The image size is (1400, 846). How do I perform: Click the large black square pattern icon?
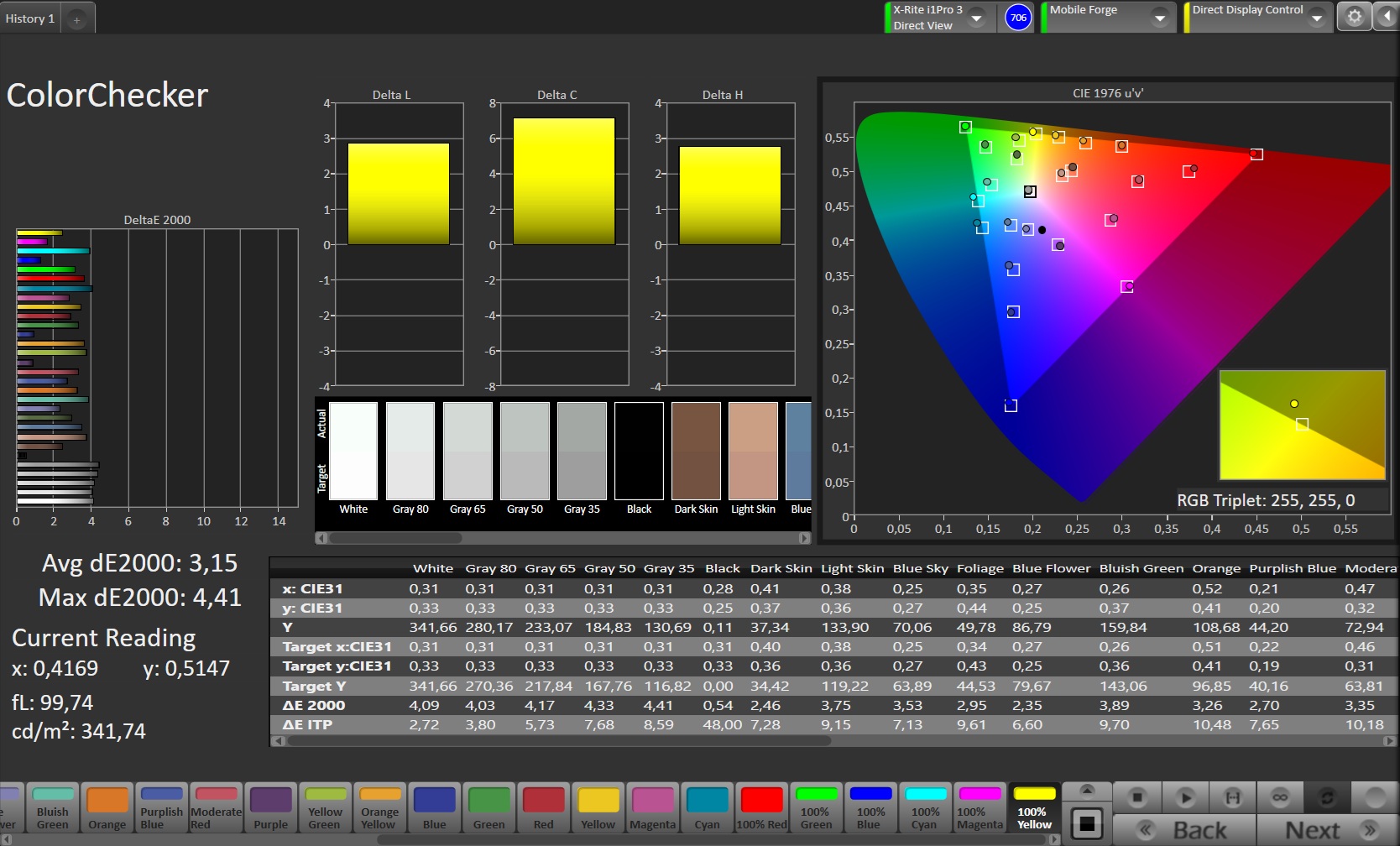[1086, 823]
